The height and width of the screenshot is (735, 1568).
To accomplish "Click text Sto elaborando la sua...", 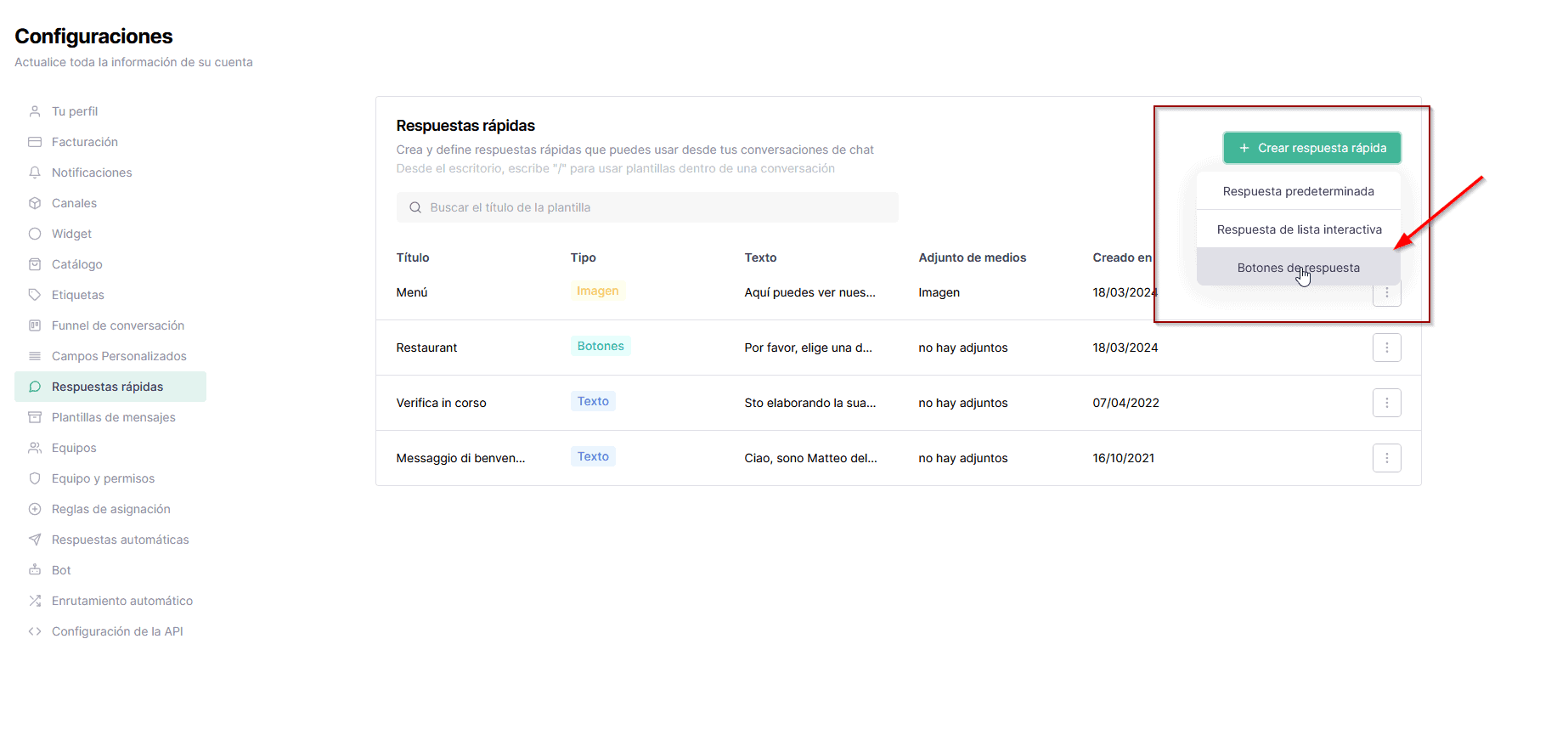I will 809,403.
